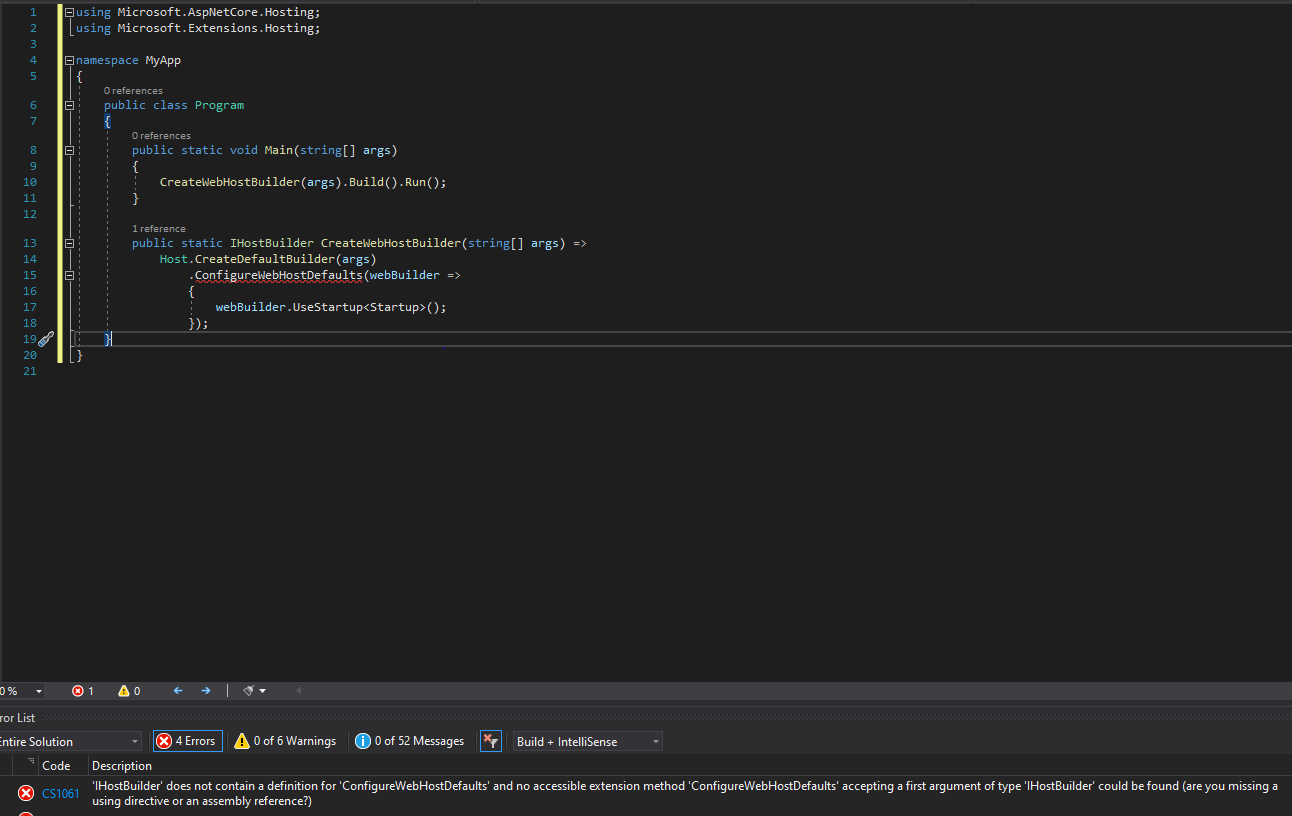Toggle the 0 of 6 Warnings filter

[x=285, y=741]
